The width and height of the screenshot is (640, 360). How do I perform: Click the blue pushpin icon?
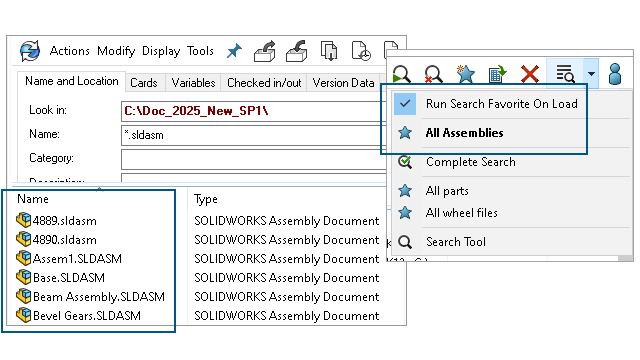tap(234, 51)
